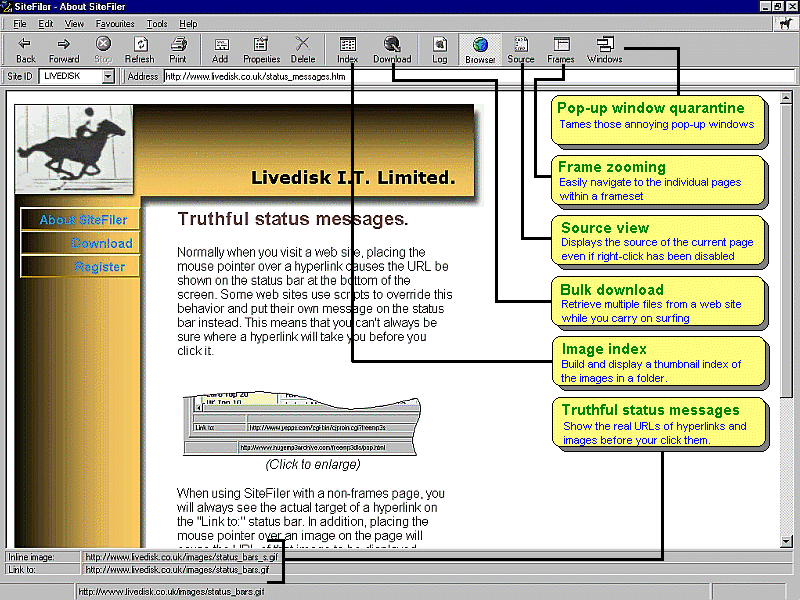Image resolution: width=800 pixels, height=600 pixels.
Task: Open the Tools menu
Action: pyautogui.click(x=157, y=23)
